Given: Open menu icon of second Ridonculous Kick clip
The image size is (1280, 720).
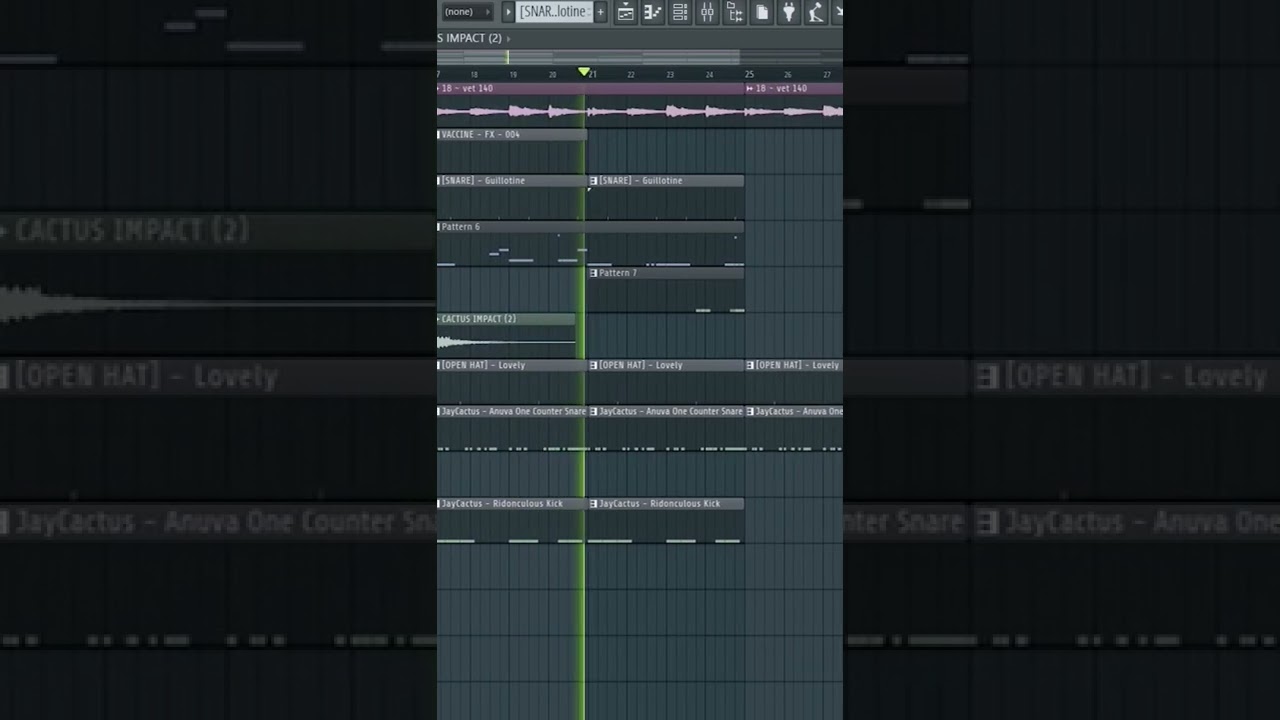Looking at the screenshot, I should point(593,504).
